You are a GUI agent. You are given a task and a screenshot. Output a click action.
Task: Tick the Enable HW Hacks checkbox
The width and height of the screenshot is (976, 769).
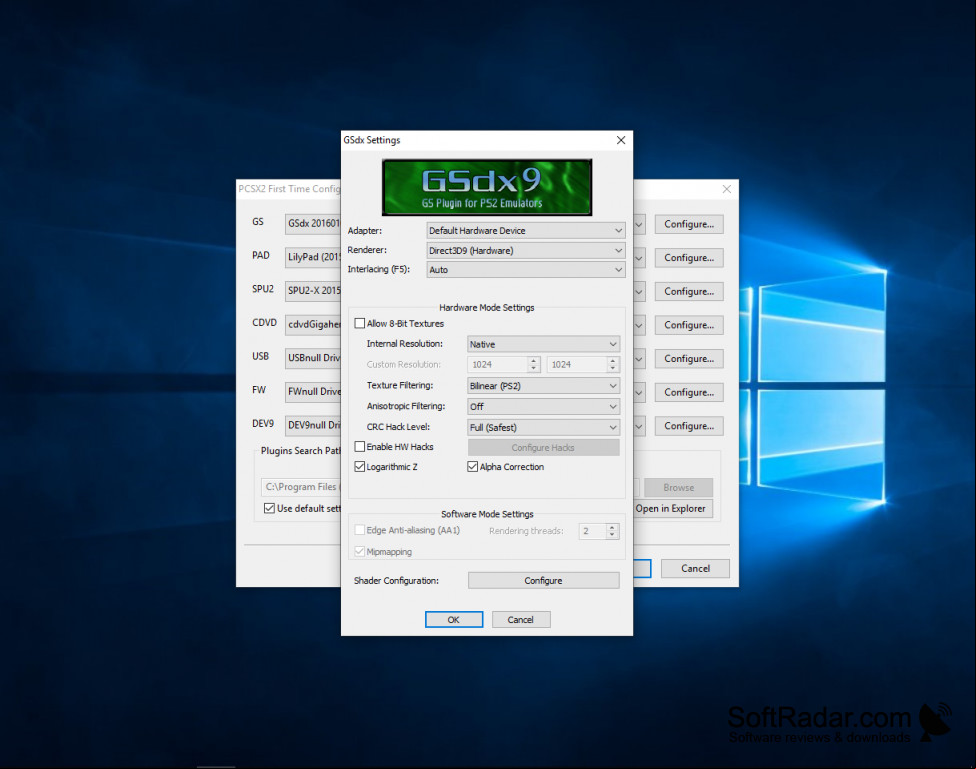pyautogui.click(x=360, y=446)
